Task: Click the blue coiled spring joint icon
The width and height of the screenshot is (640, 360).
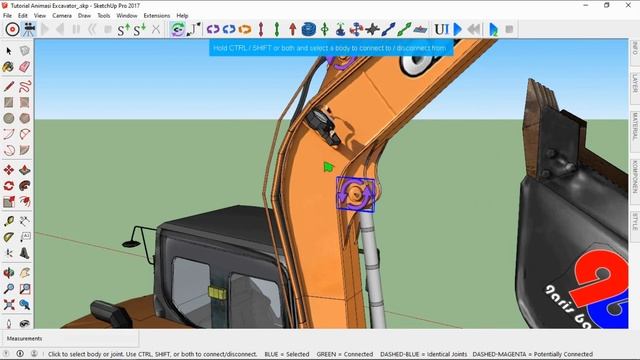Action: pos(309,29)
